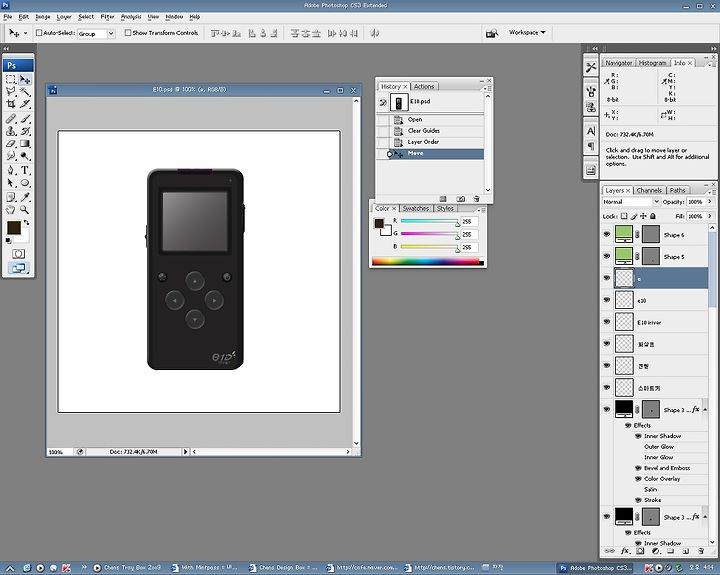720x575 pixels.
Task: Hide the Shape 6 layer
Action: click(607, 234)
